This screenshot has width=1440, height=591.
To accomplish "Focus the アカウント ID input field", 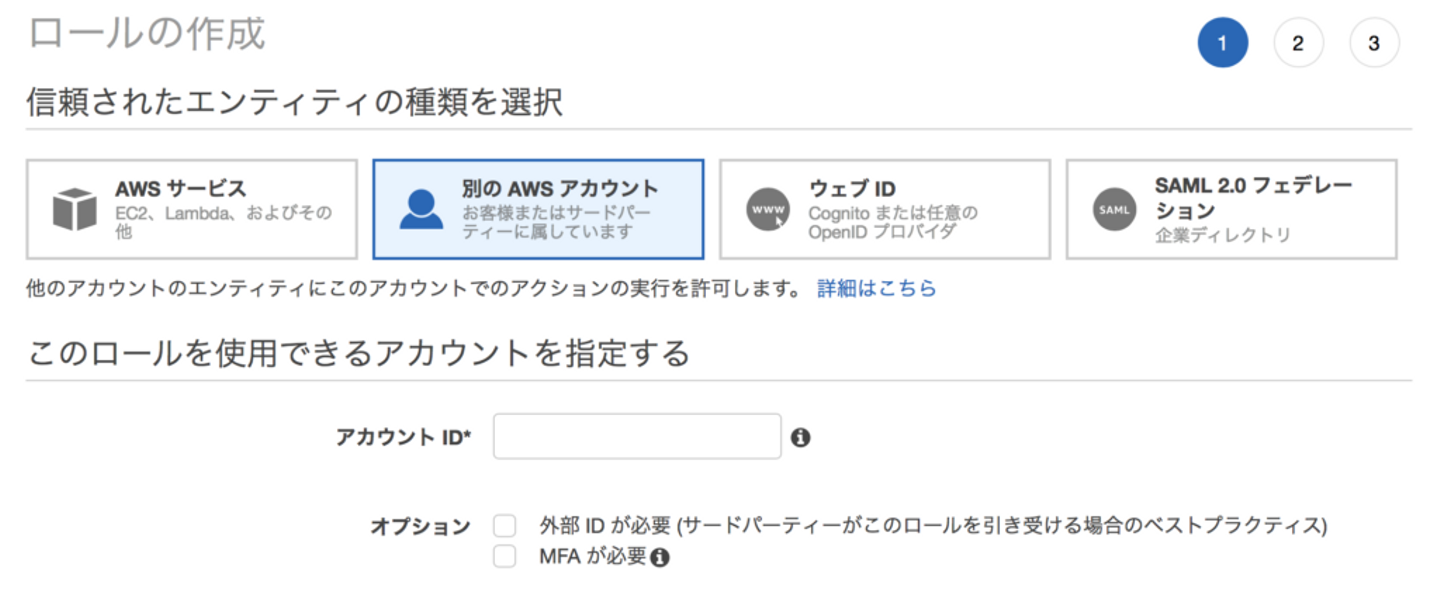I will click(x=637, y=436).
